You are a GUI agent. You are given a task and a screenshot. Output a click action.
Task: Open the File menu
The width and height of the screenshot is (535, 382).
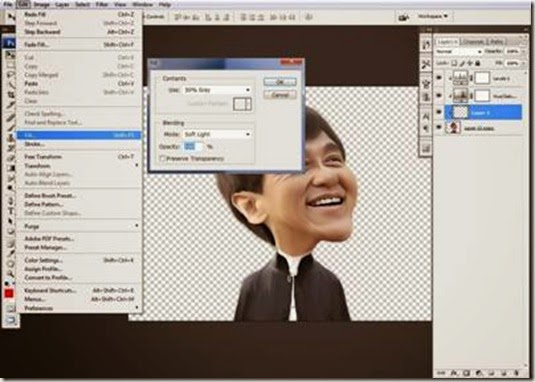(x=8, y=4)
